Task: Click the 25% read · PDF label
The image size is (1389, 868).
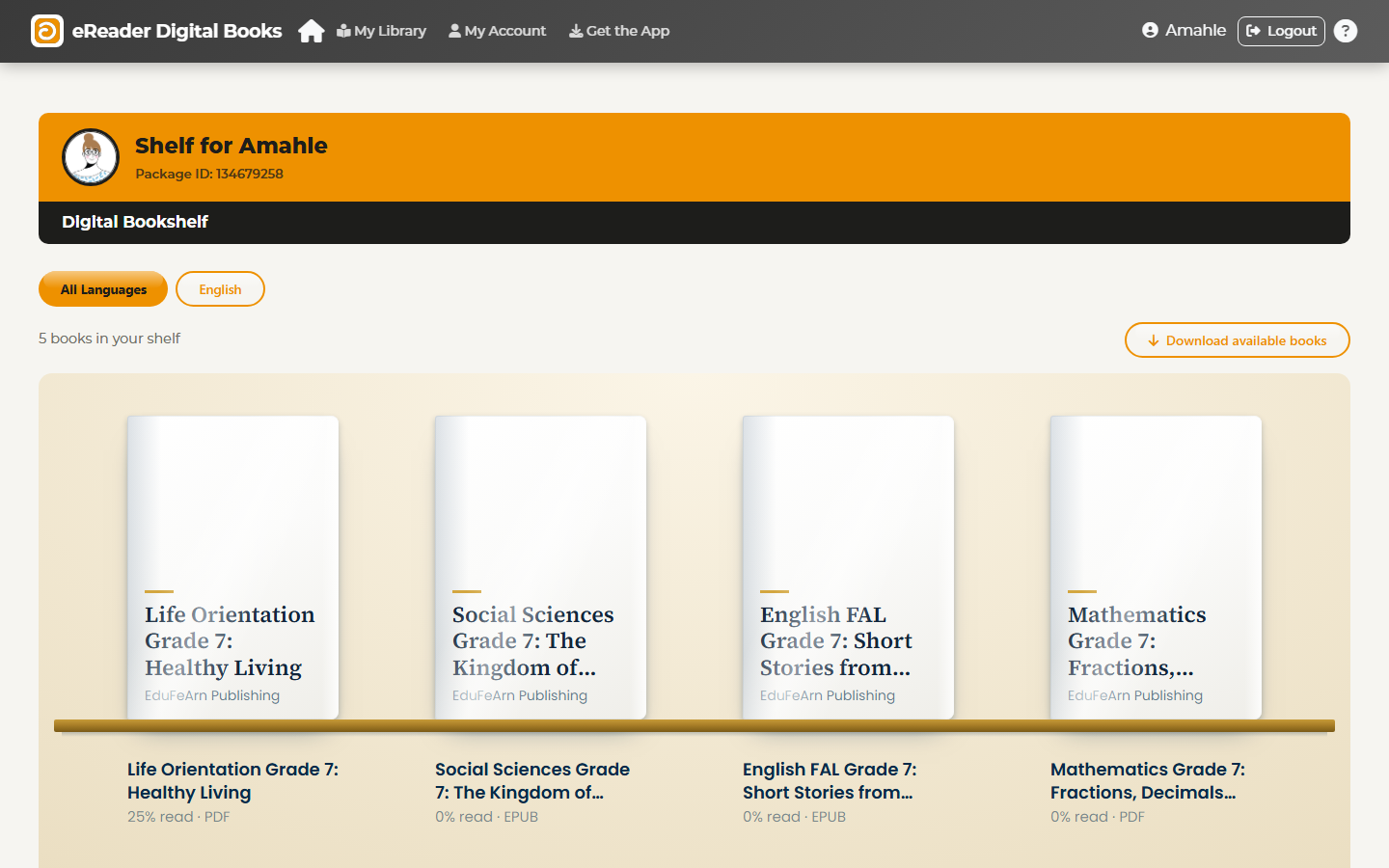Action: (x=178, y=817)
